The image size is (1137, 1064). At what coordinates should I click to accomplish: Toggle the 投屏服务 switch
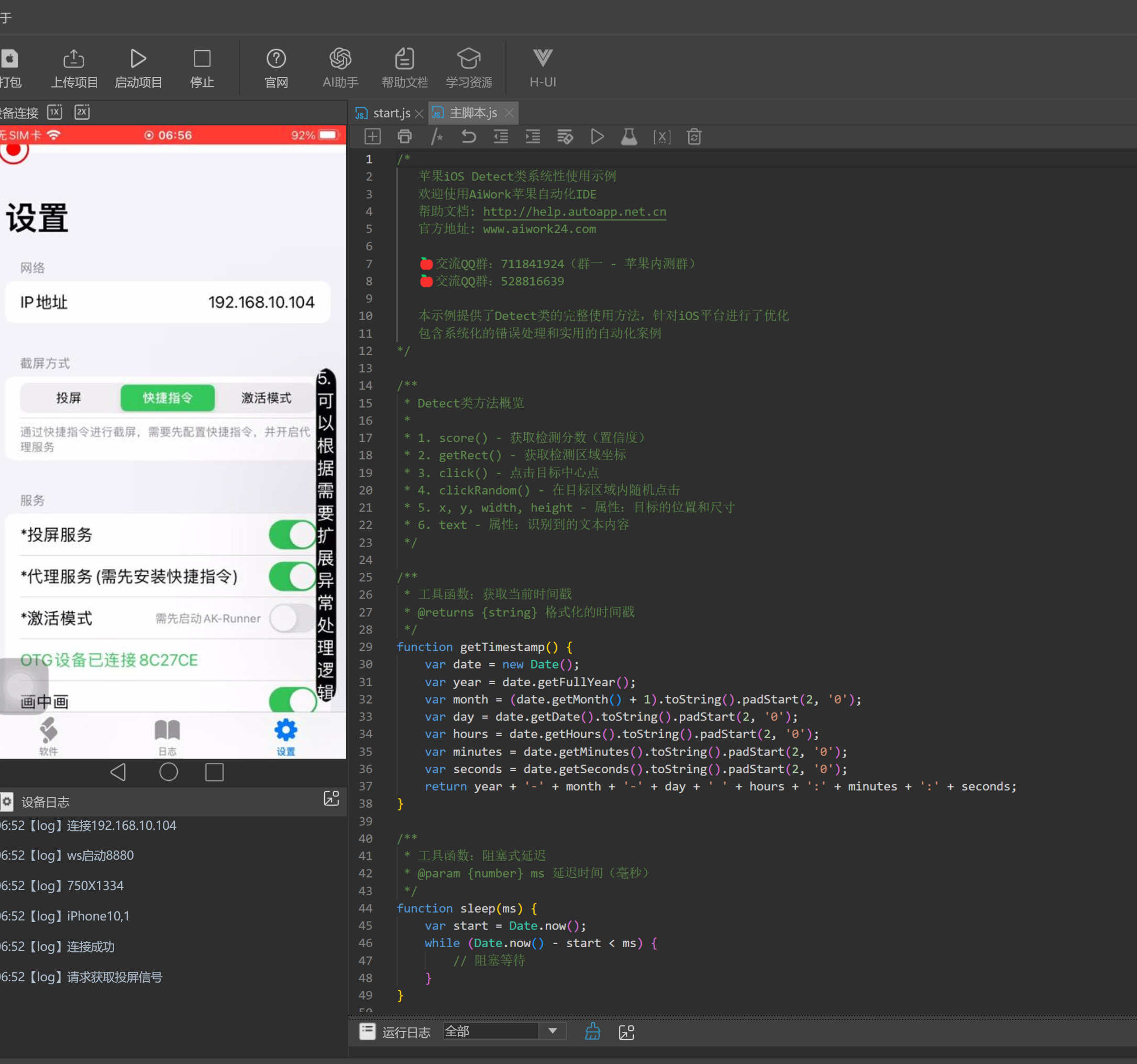[x=292, y=534]
